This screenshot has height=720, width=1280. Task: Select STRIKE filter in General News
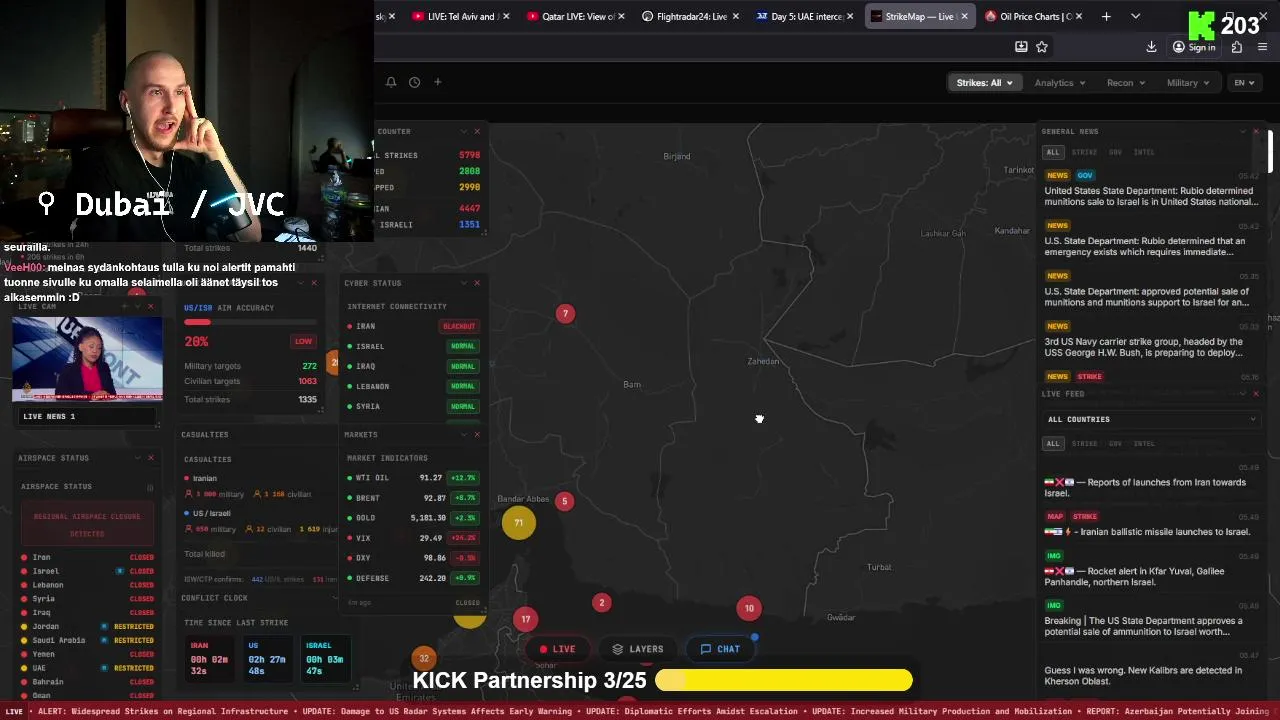(1084, 153)
